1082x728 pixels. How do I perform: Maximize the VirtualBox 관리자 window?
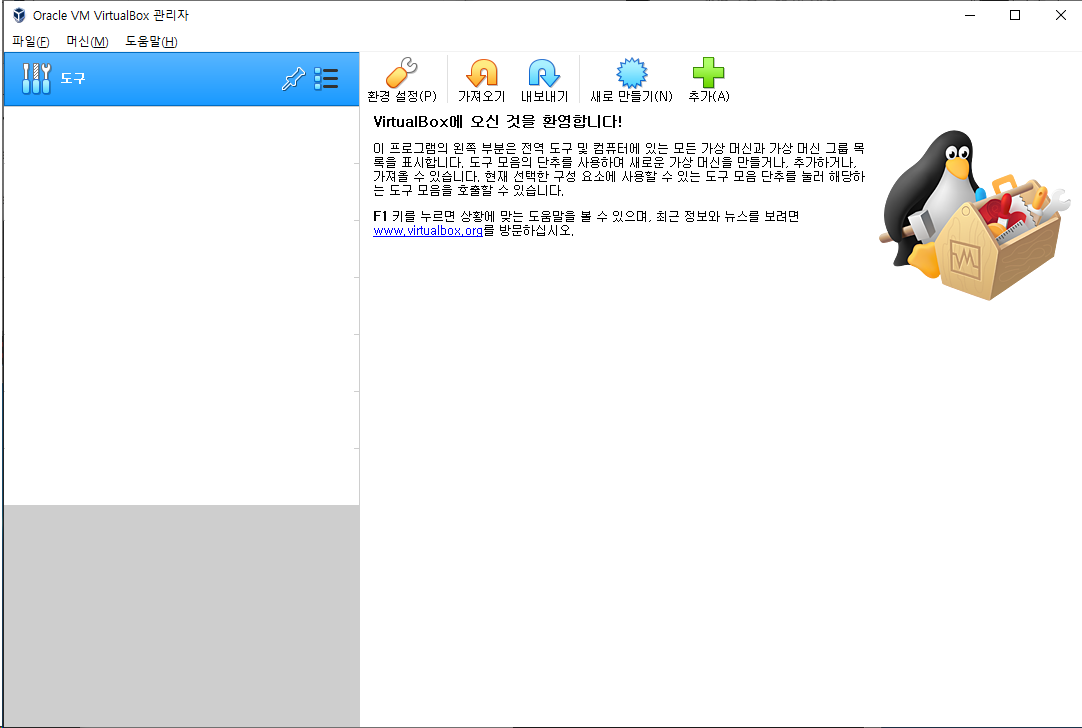(x=1014, y=15)
